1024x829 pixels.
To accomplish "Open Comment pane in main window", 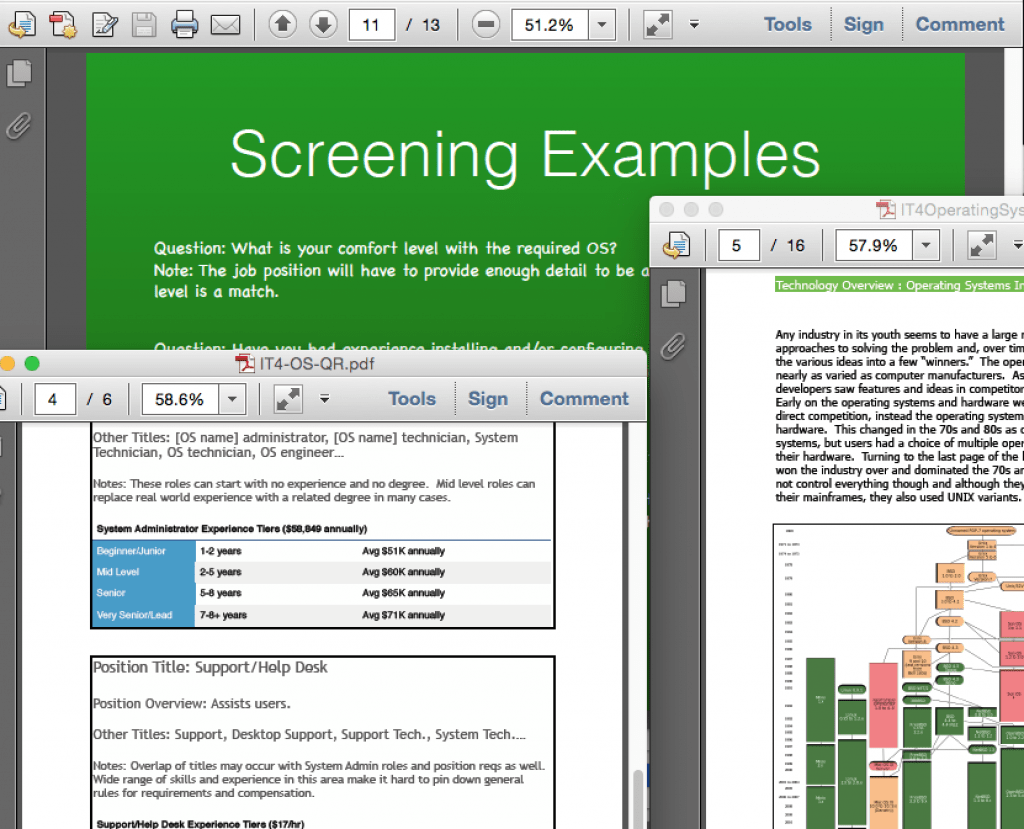I will pyautogui.click(x=959, y=25).
